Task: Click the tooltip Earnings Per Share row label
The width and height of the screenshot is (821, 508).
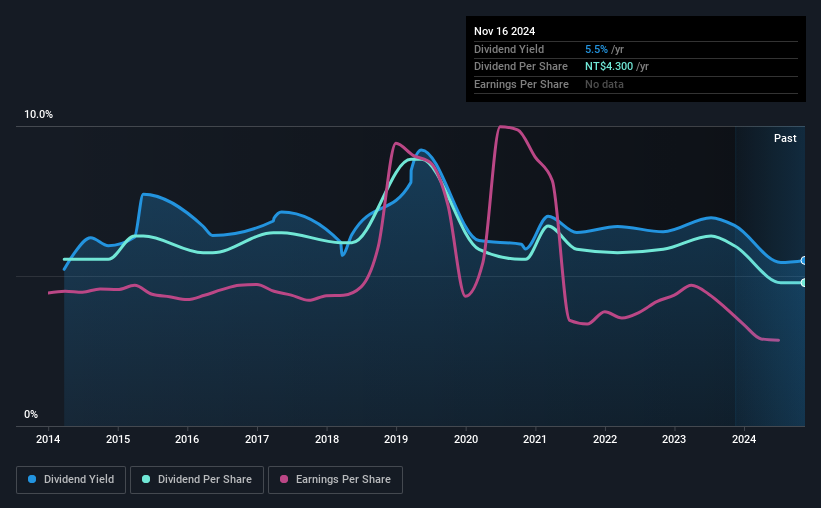Action: tap(521, 84)
